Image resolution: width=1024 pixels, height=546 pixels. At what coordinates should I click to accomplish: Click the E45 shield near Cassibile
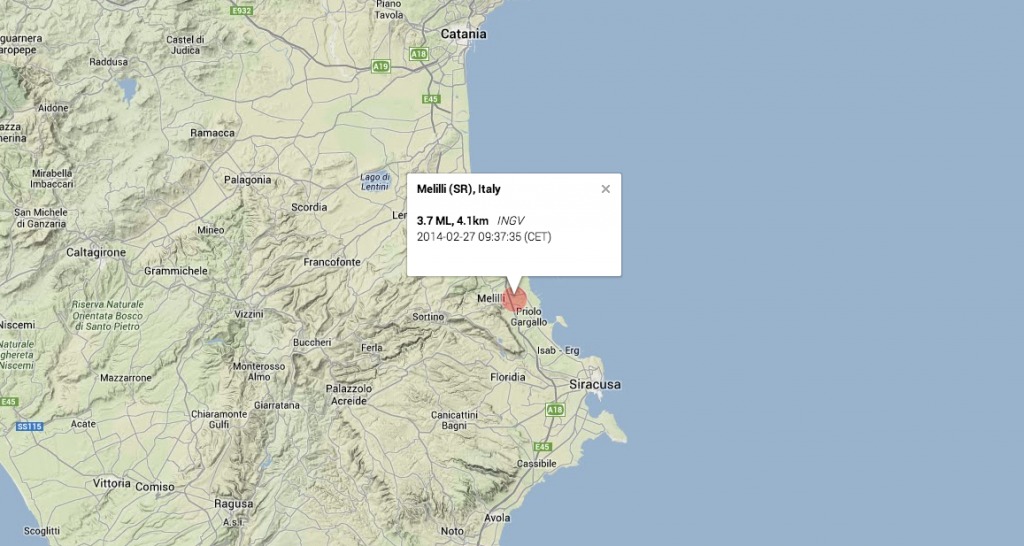click(x=543, y=447)
